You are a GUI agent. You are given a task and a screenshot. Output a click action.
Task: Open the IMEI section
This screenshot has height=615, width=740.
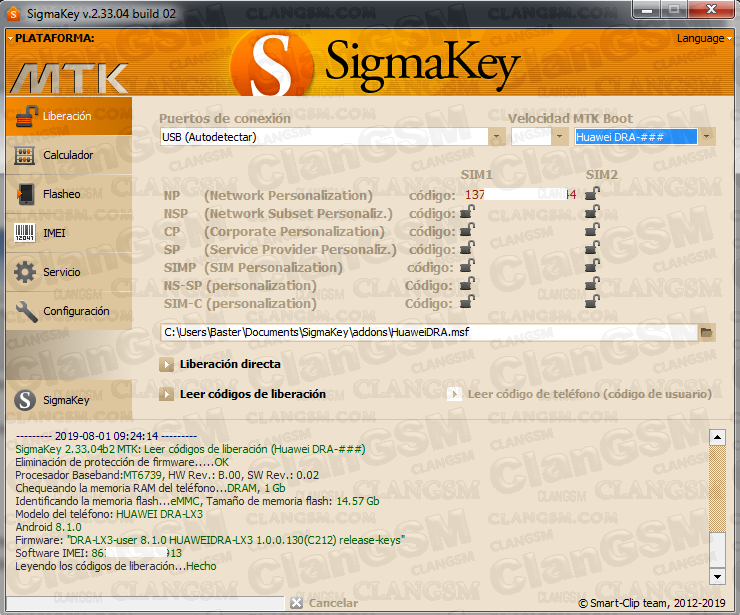(x=69, y=233)
